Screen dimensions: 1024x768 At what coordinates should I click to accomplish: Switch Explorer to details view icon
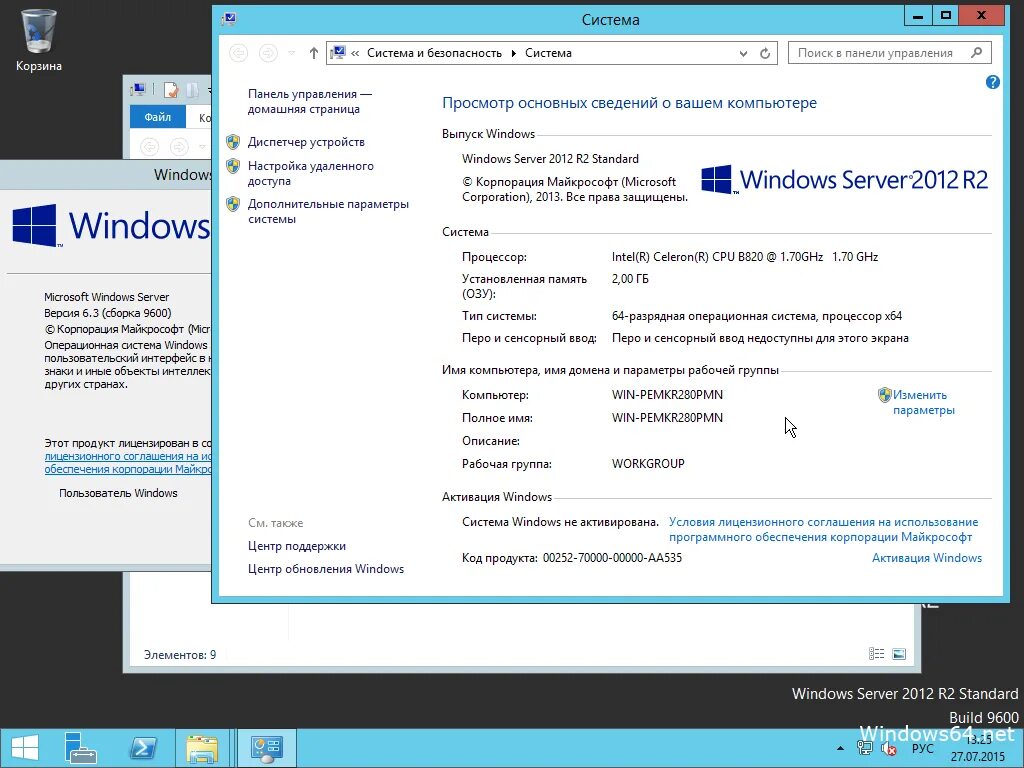pyautogui.click(x=876, y=654)
